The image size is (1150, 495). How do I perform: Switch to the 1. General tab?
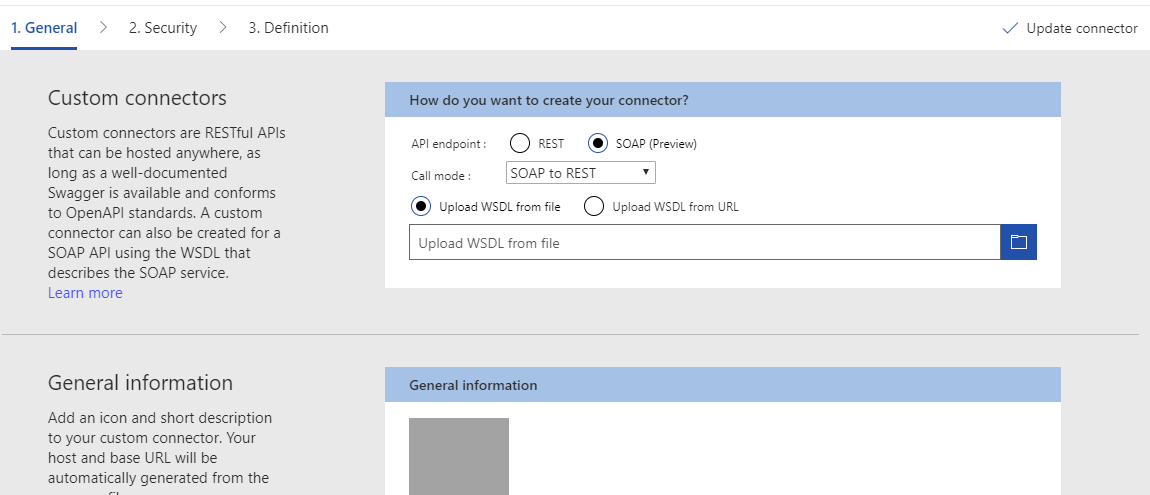[x=44, y=28]
